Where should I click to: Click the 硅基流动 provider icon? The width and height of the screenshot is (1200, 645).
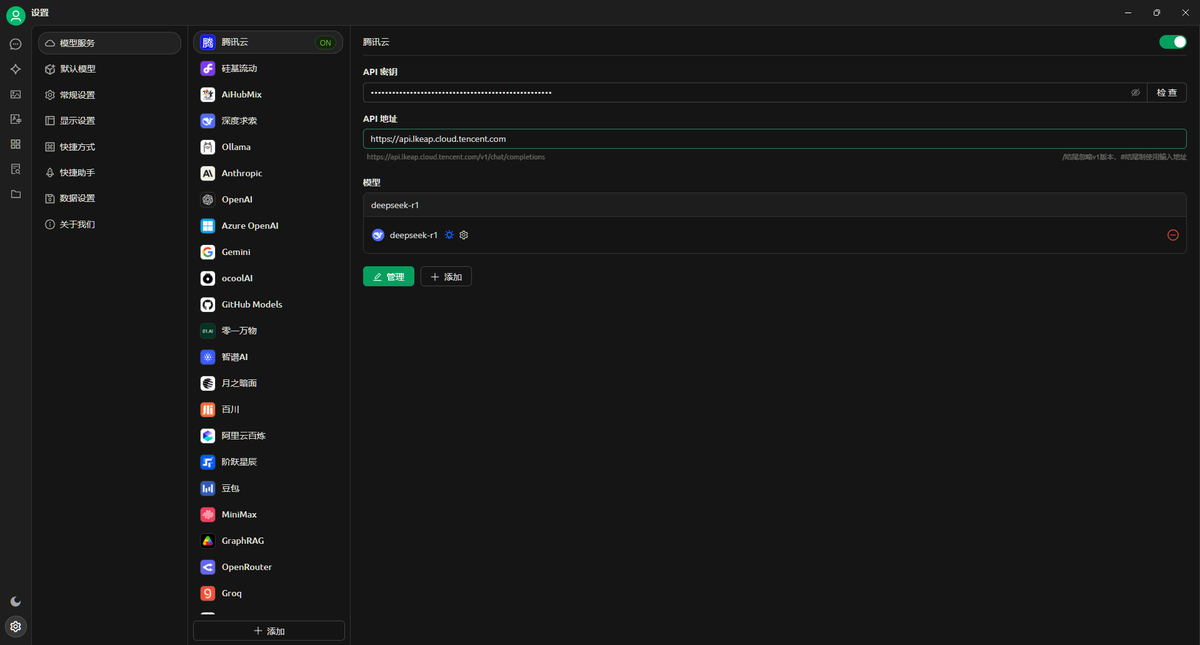pyautogui.click(x=207, y=68)
